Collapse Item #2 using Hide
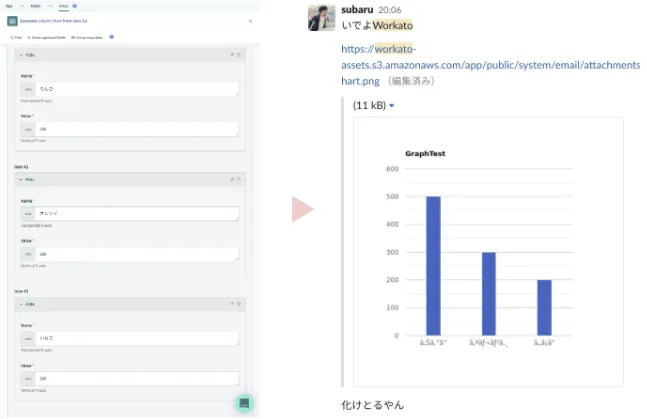The image size is (647, 419). click(27, 180)
